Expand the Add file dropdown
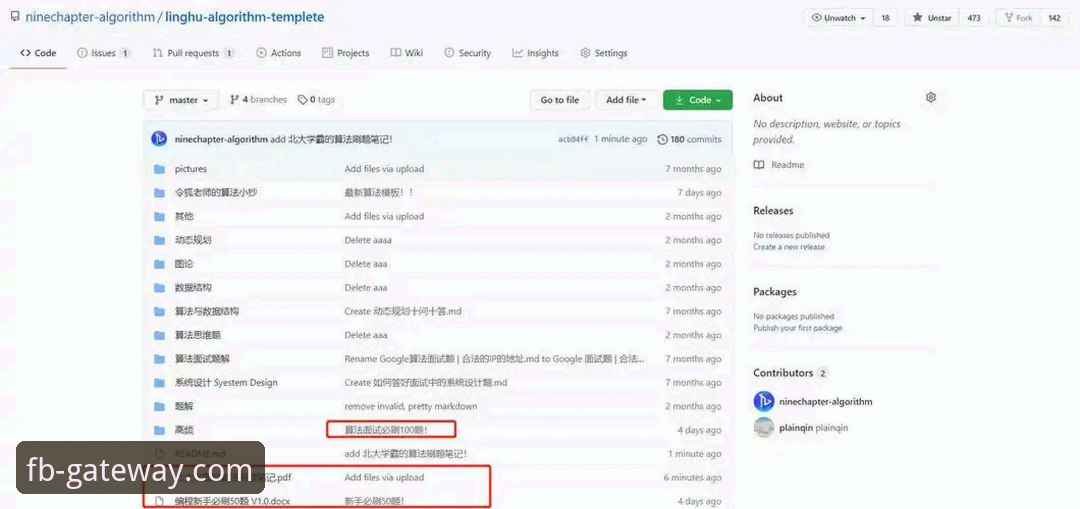Screen dimensions: 1080x509 pyautogui.click(x=626, y=100)
